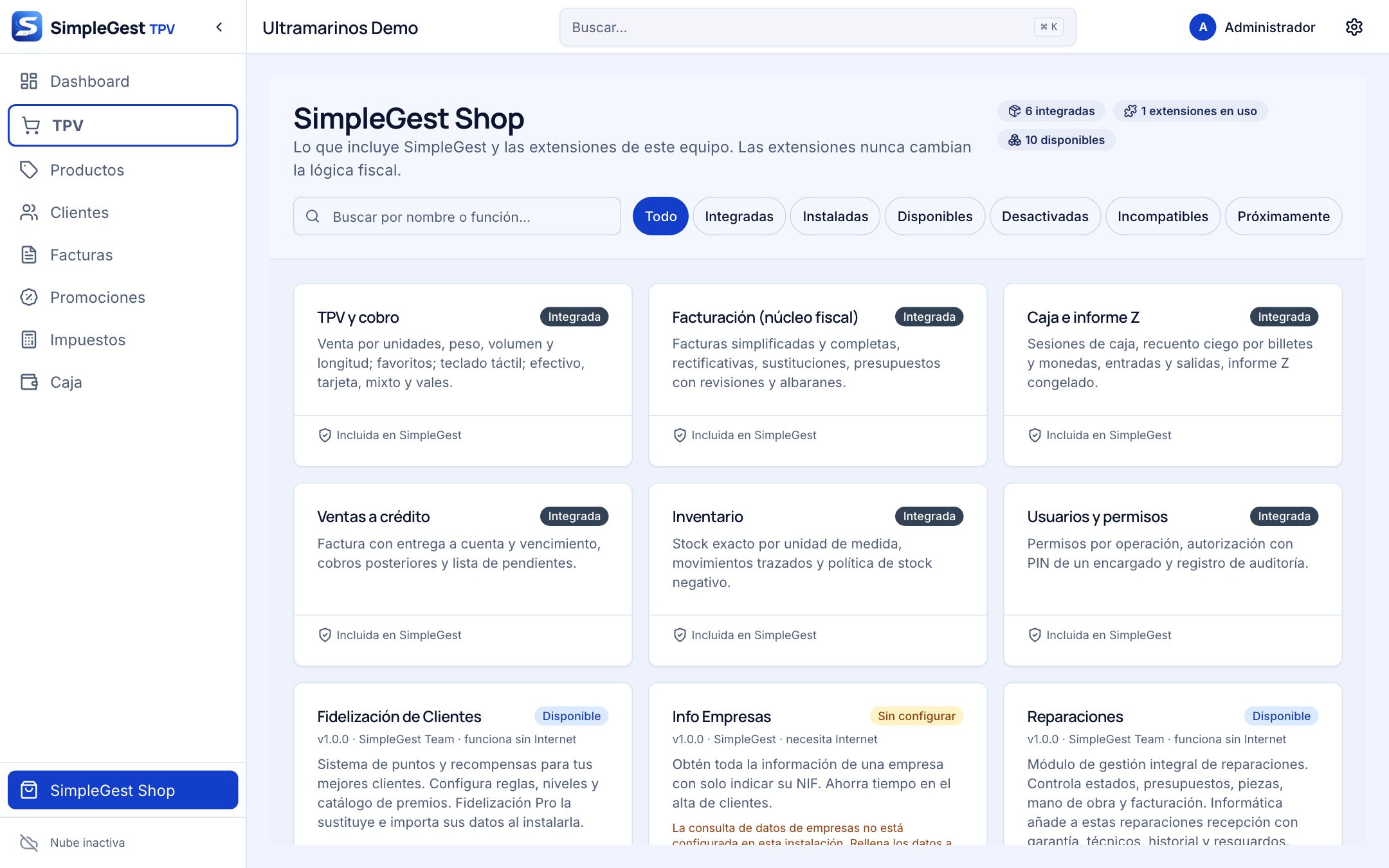Image resolution: width=1389 pixels, height=868 pixels.
Task: Open the Ventas a crédito card title
Action: tap(374, 516)
